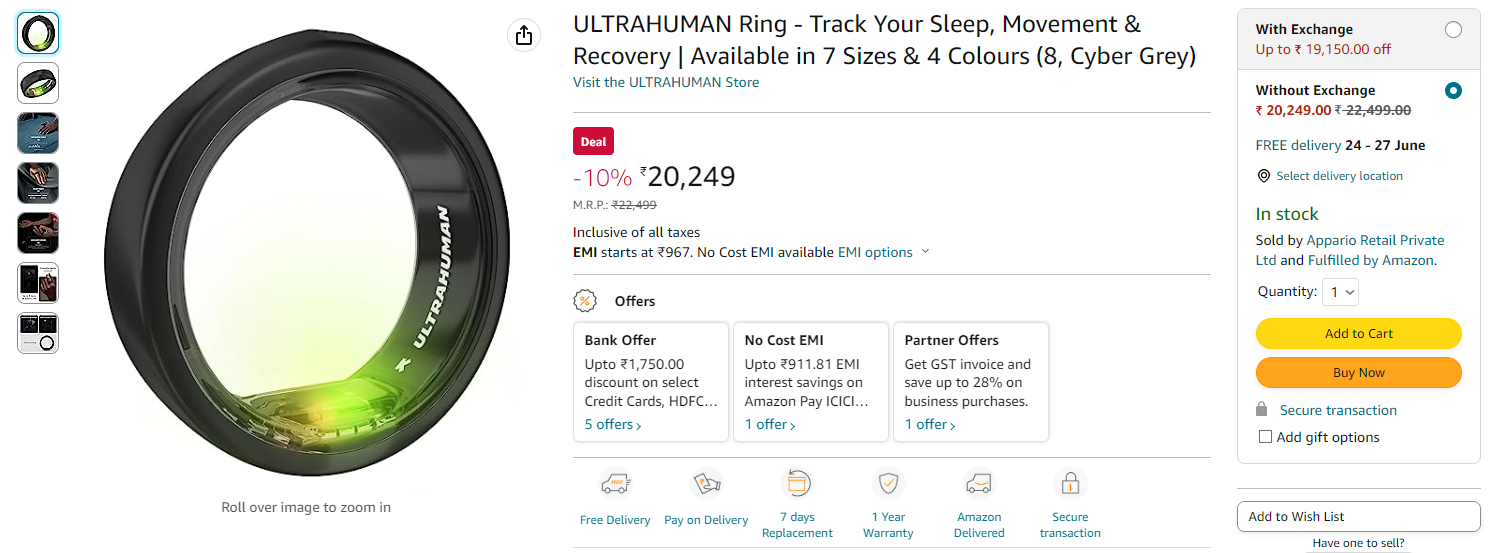This screenshot has height=553, width=1491.
Task: Click the delivery location pin icon
Action: [x=1264, y=176]
